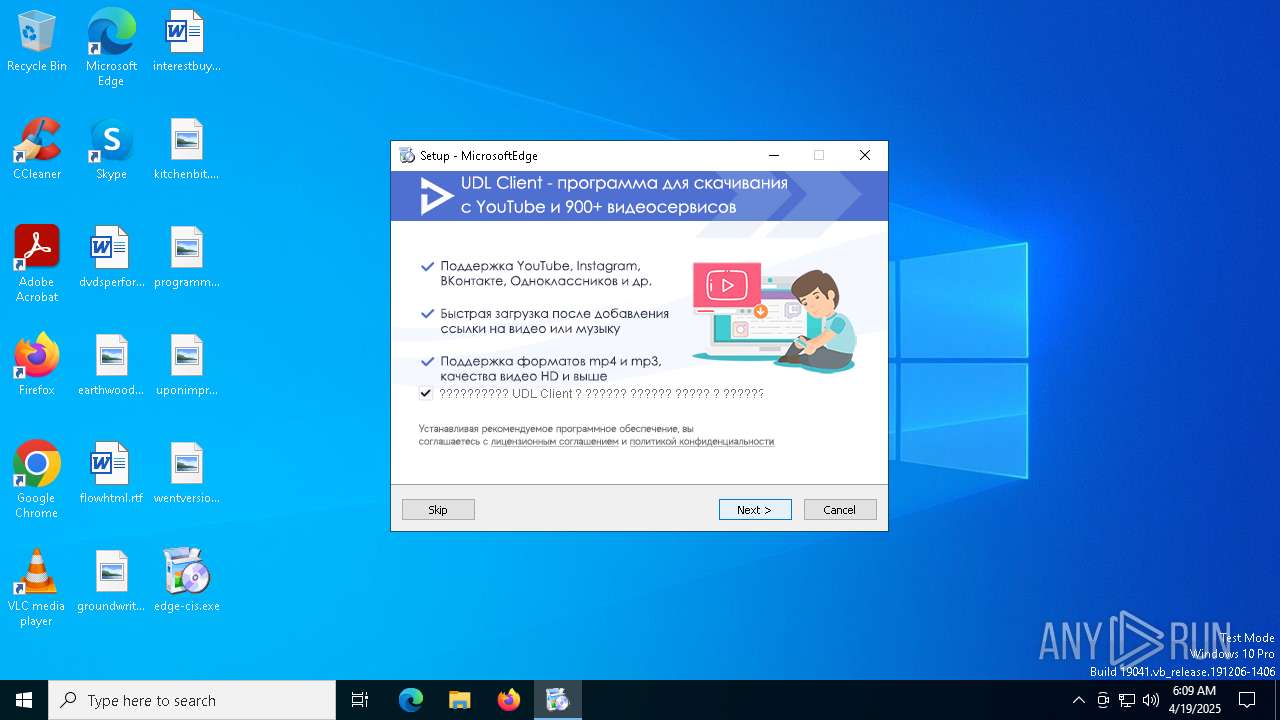The width and height of the screenshot is (1280, 720).
Task: Open the network status tray icon
Action: [1127, 700]
